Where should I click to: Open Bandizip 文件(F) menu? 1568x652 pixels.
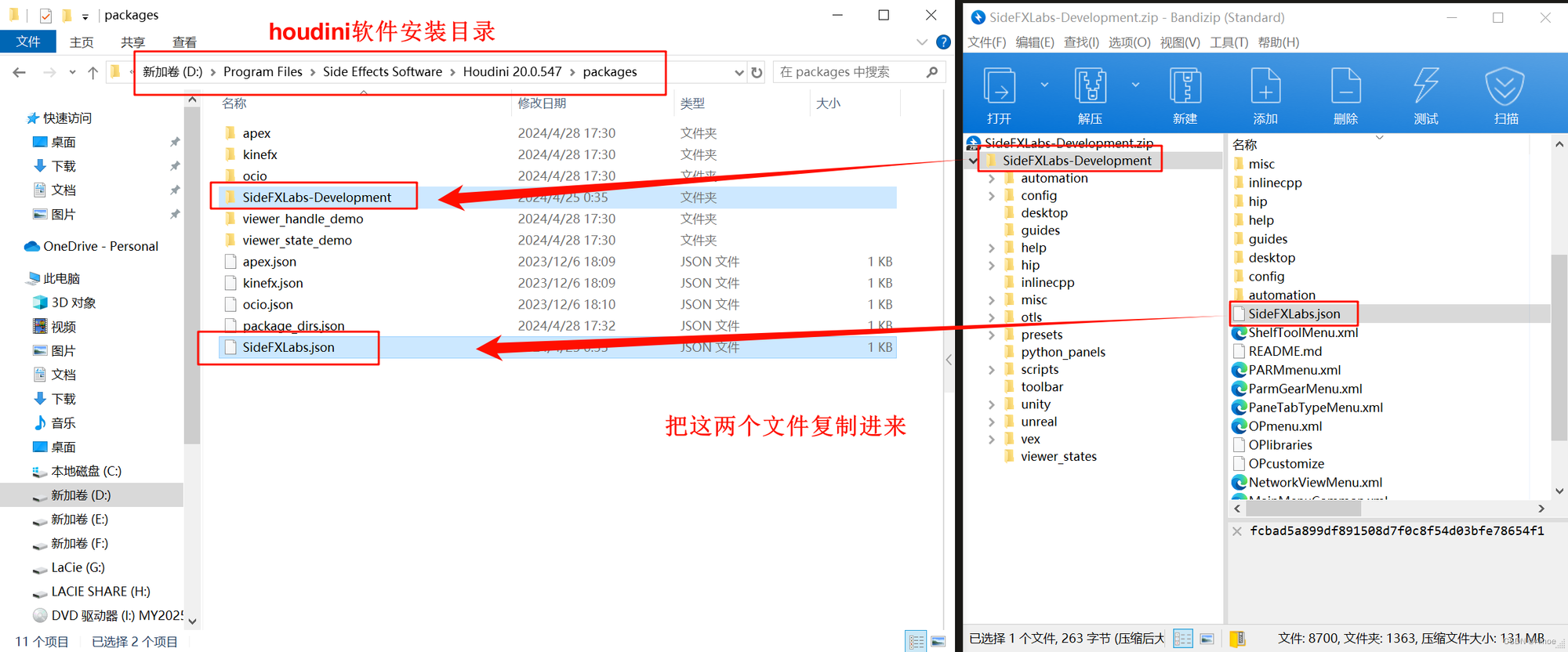click(x=987, y=42)
